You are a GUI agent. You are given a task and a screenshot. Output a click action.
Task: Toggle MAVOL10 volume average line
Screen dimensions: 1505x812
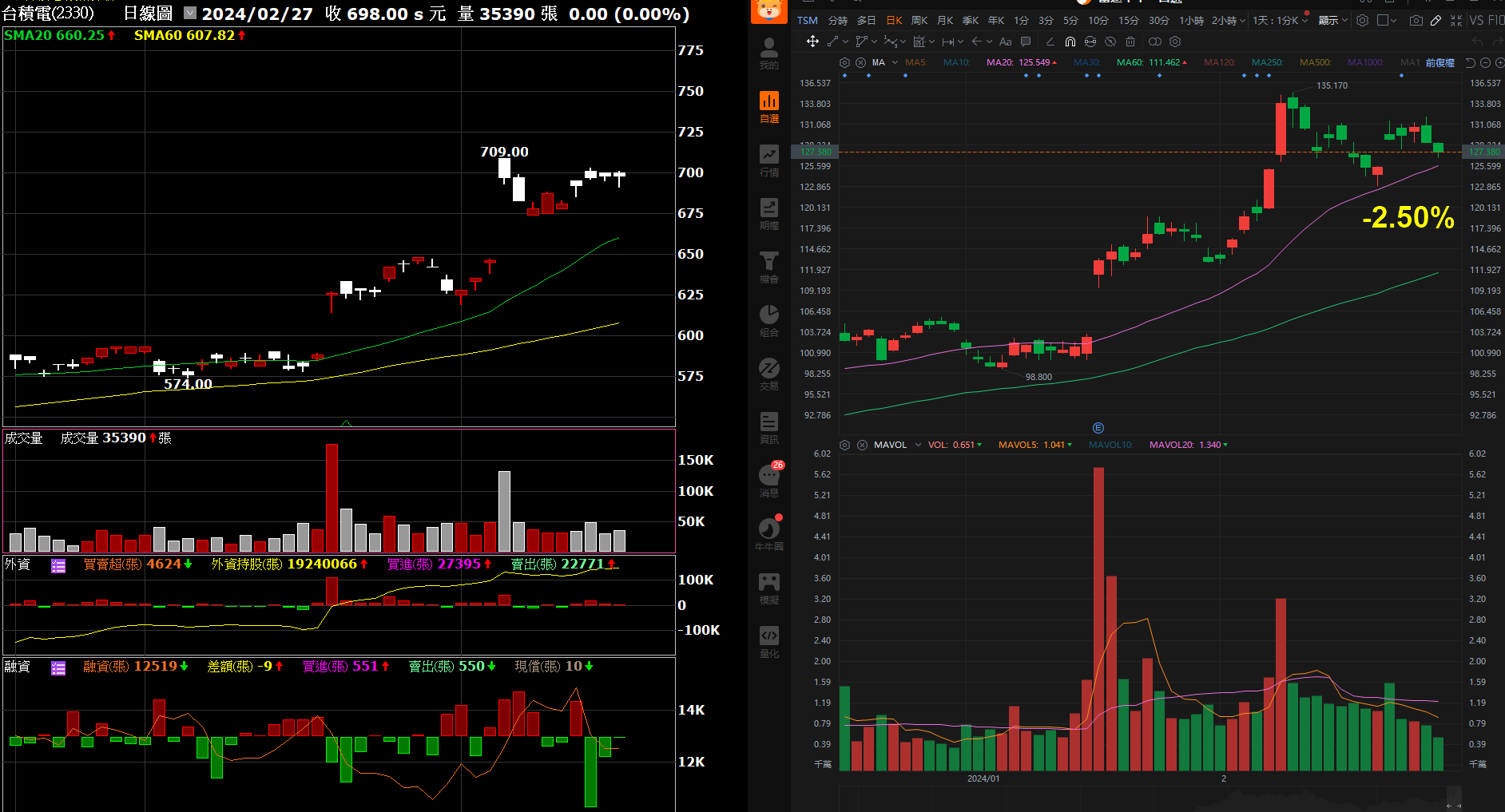[1110, 445]
